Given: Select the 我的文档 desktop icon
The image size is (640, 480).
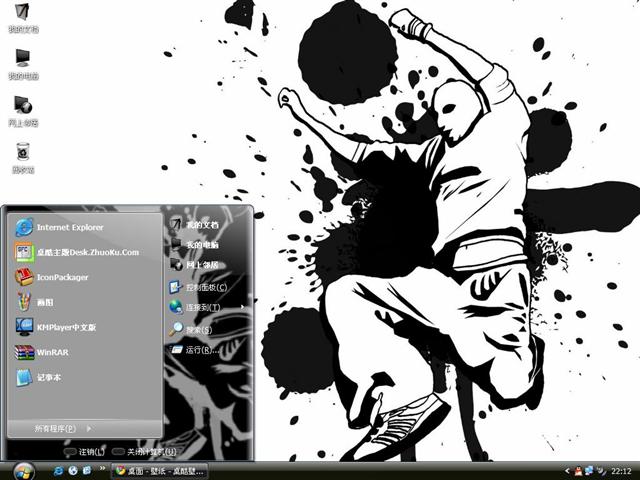Looking at the screenshot, I should tap(23, 17).
